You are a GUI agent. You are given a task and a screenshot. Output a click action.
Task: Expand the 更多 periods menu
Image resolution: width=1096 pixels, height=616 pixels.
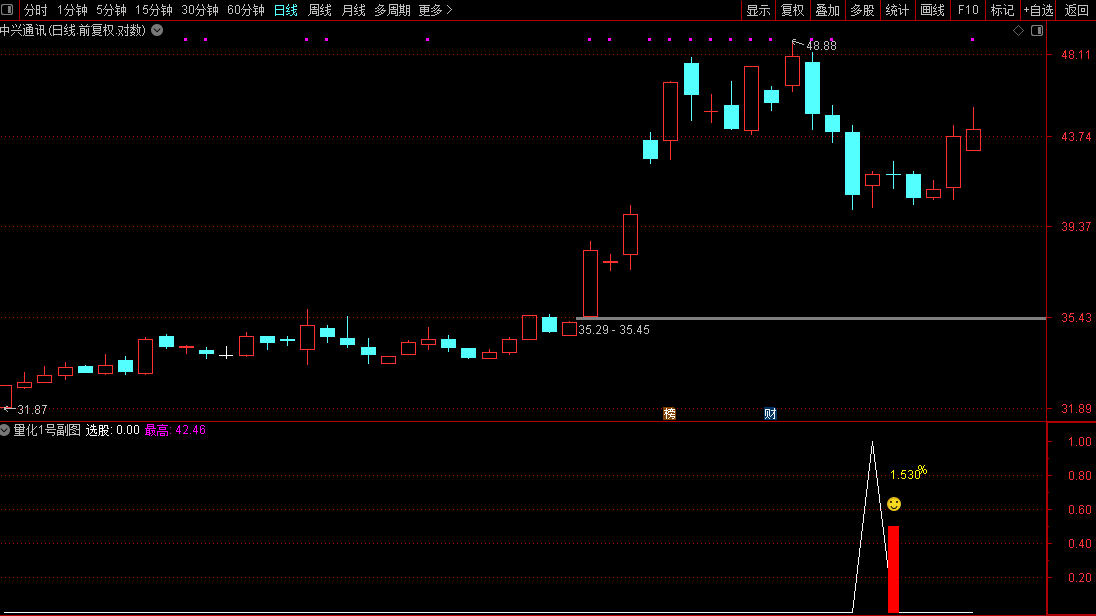(x=435, y=10)
